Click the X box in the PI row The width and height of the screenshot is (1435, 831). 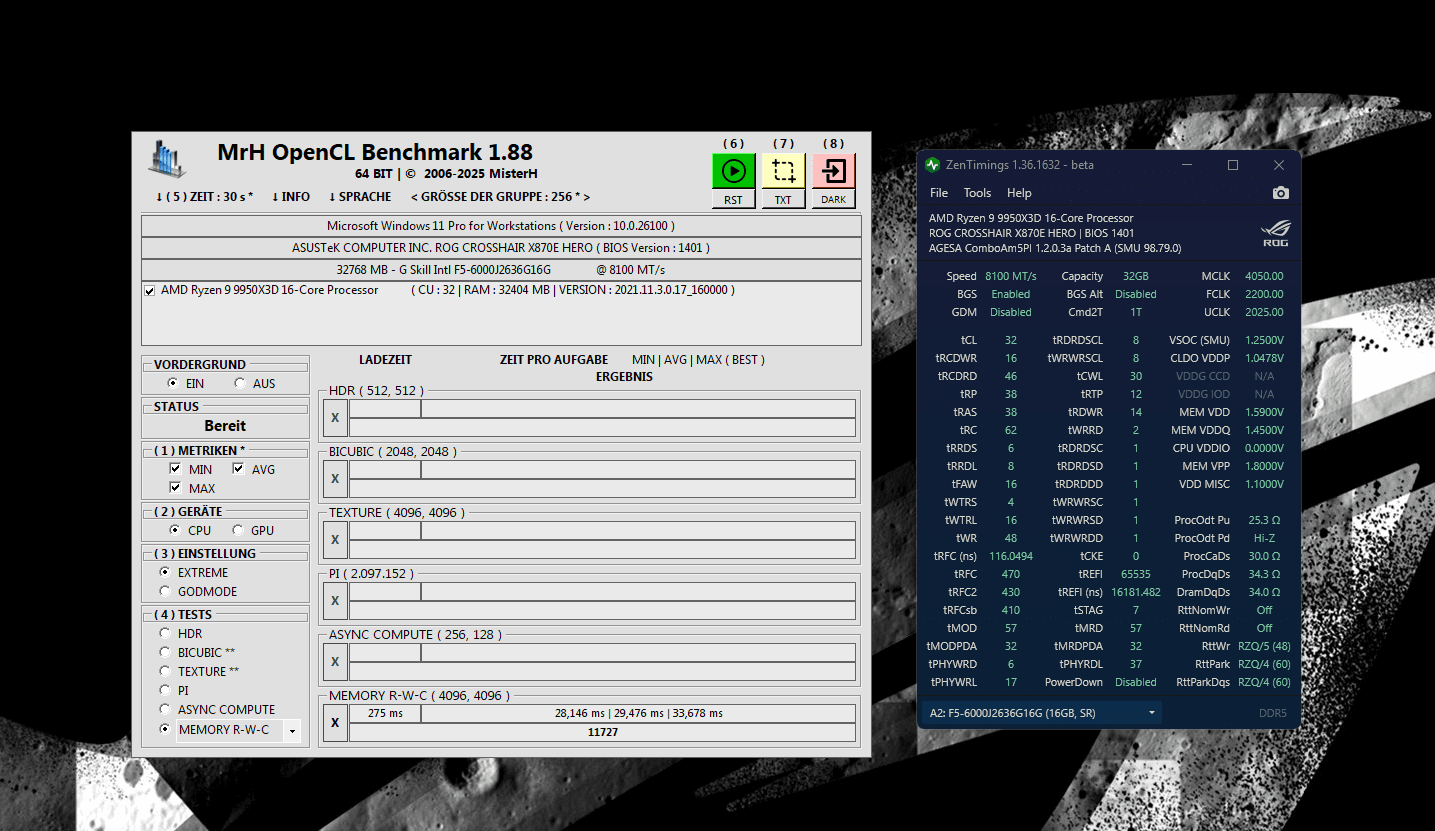pos(335,601)
